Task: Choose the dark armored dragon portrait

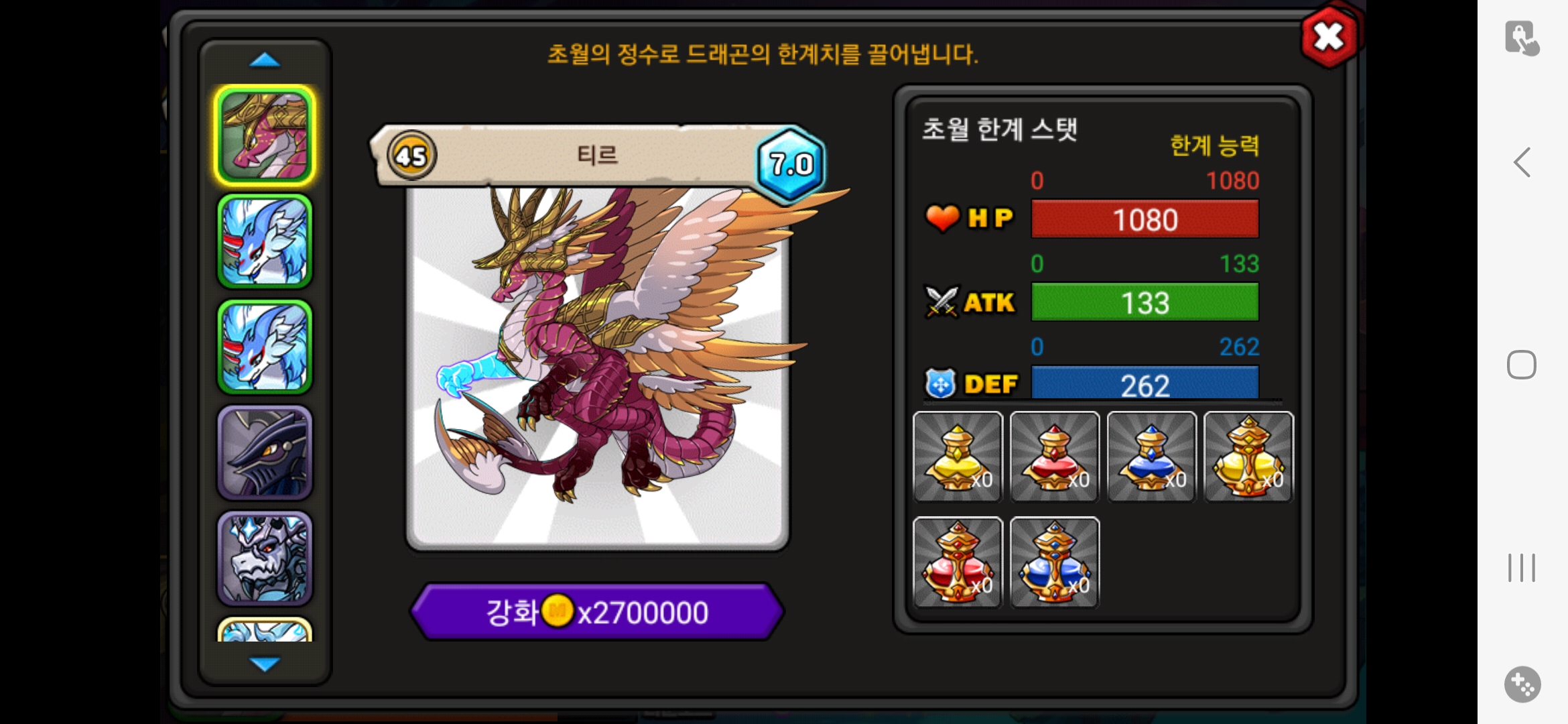Action: coord(265,452)
